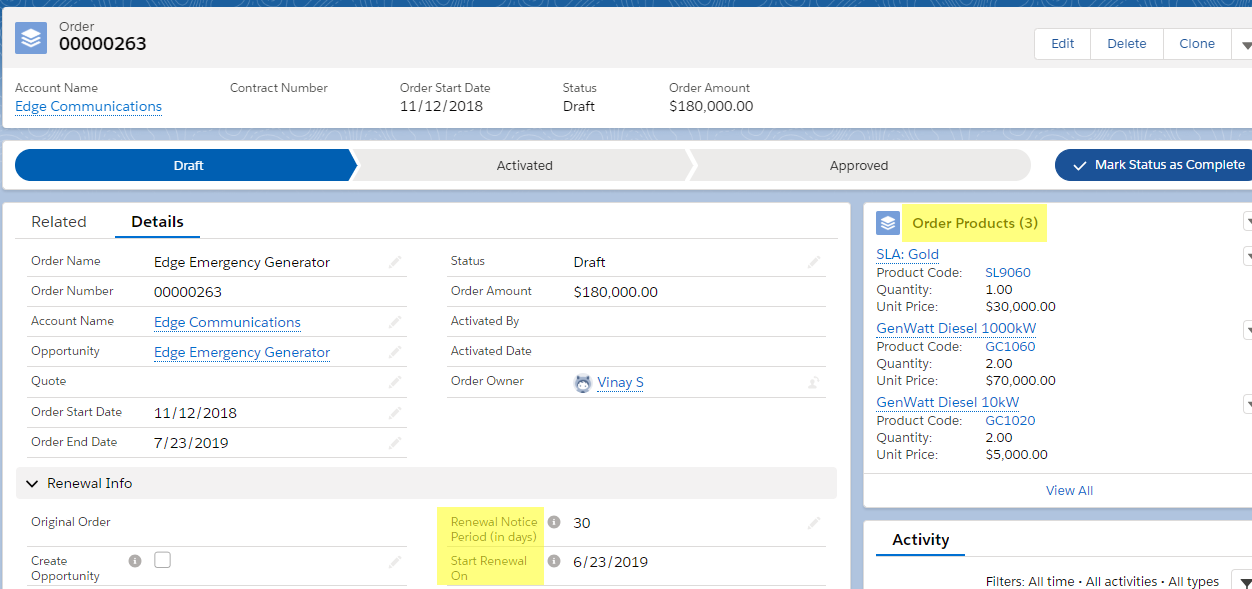The height and width of the screenshot is (589, 1252).
Task: Click the pencil icon for Create Opportunity
Action: [x=395, y=562]
